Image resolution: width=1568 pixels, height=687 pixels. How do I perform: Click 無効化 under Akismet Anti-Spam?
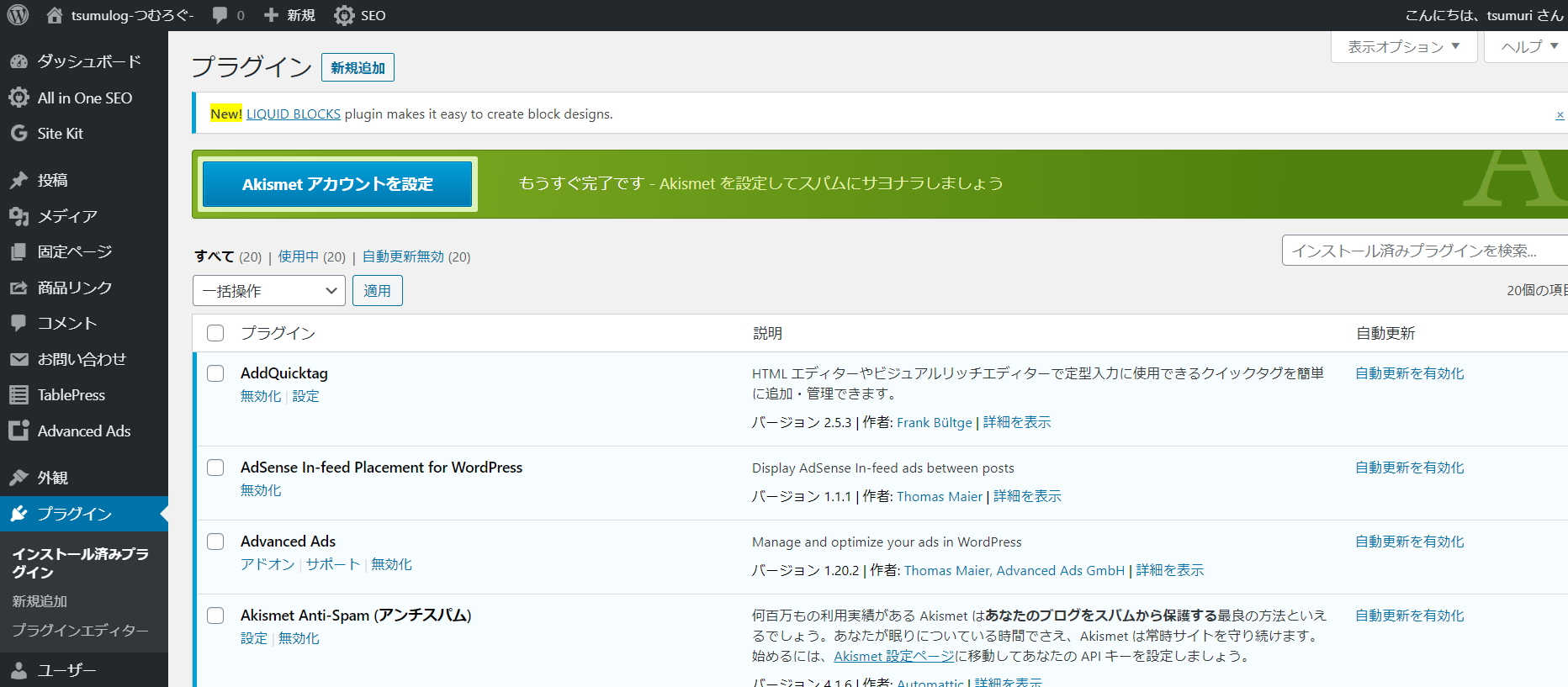pos(299,638)
